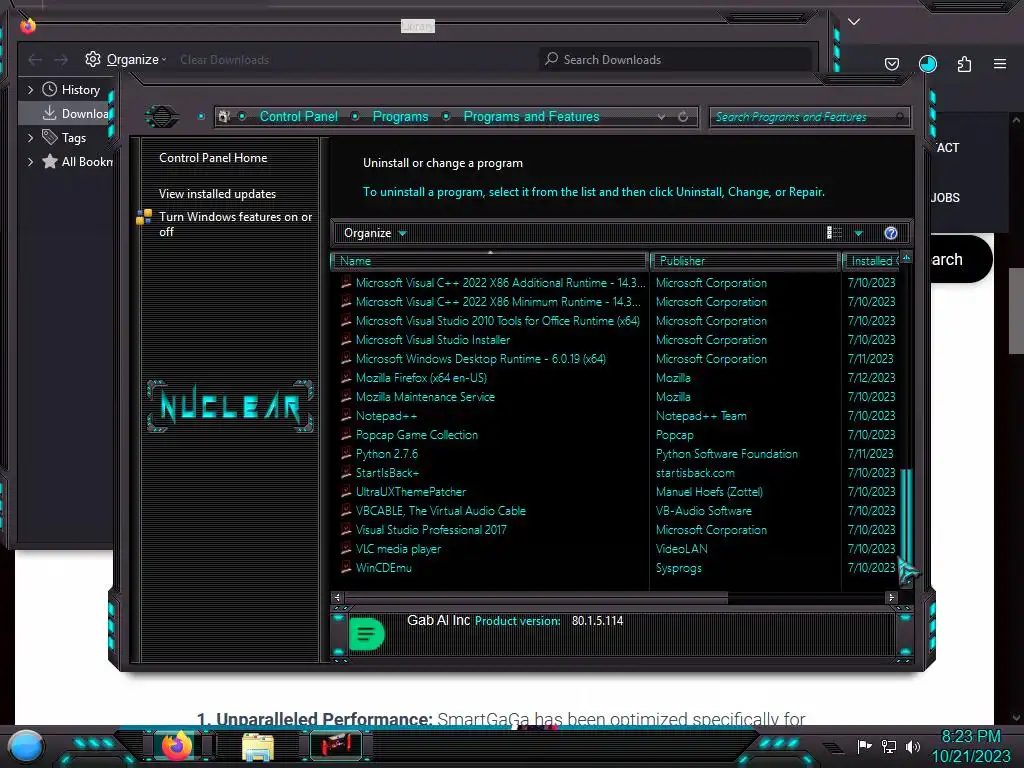Image resolution: width=1024 pixels, height=768 pixels.
Task: Open the tab list chevron in Firefox
Action: click(x=854, y=22)
